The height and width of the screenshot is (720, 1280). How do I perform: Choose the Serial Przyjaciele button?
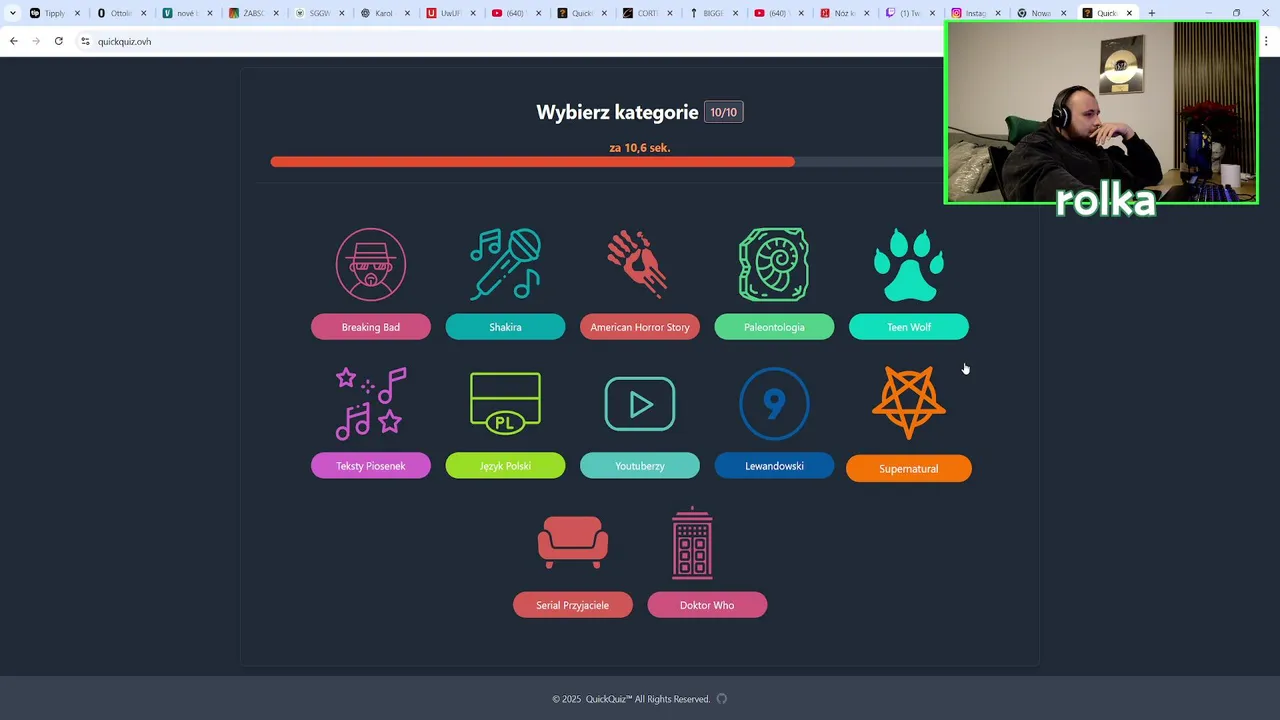572,605
